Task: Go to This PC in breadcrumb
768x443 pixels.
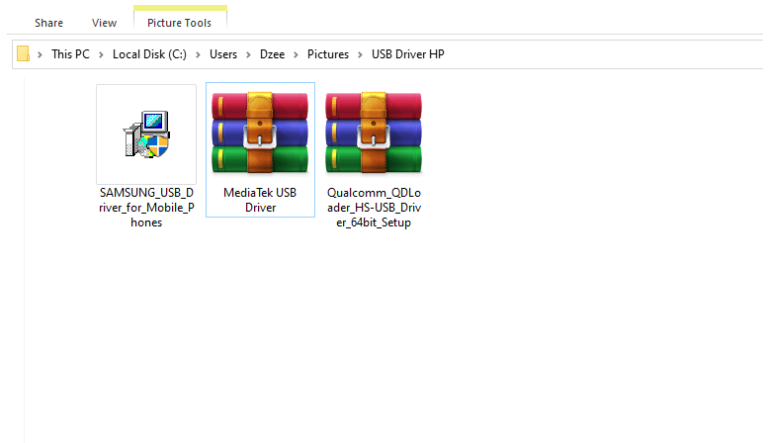Action: coord(71,54)
